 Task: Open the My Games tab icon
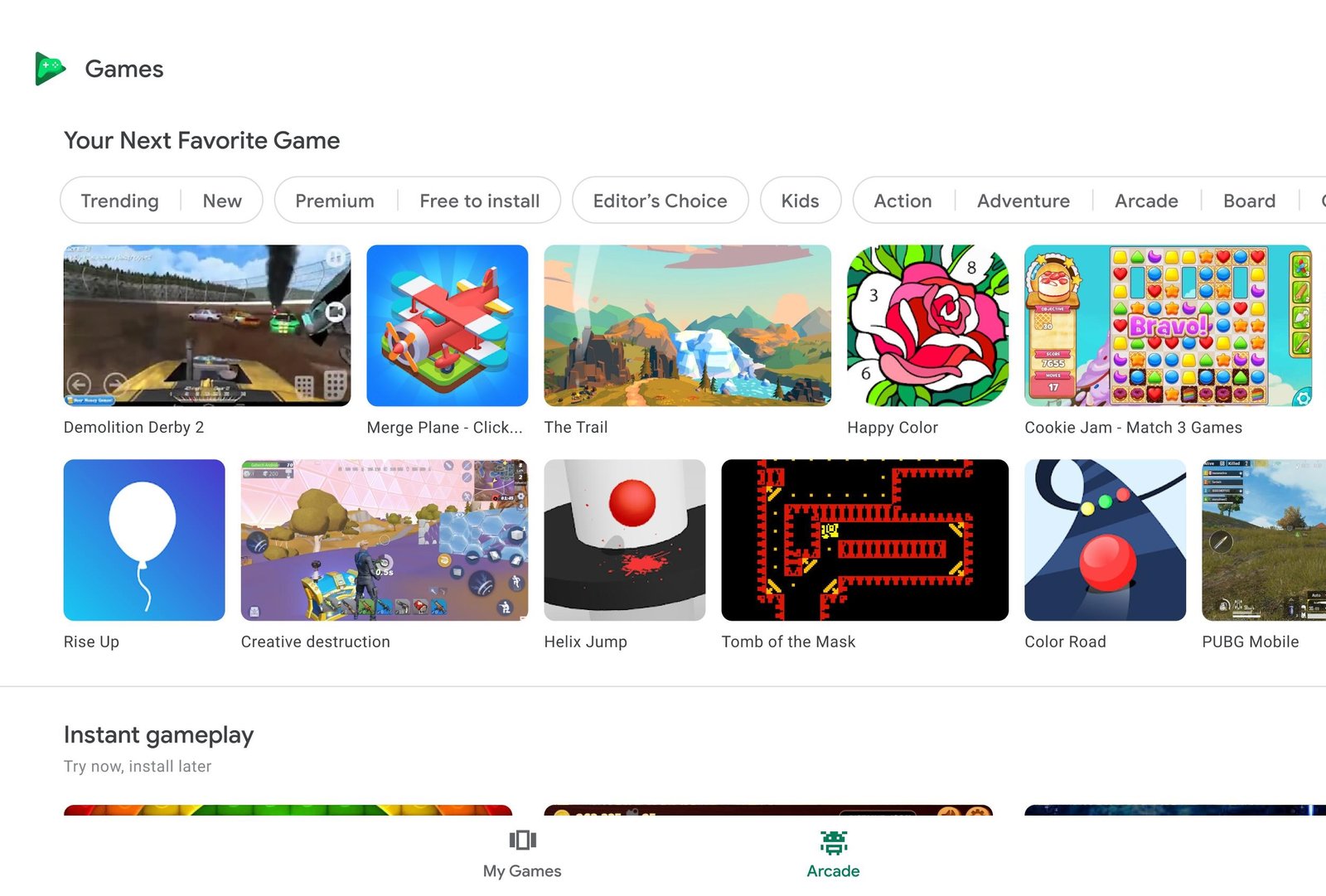coord(522,840)
